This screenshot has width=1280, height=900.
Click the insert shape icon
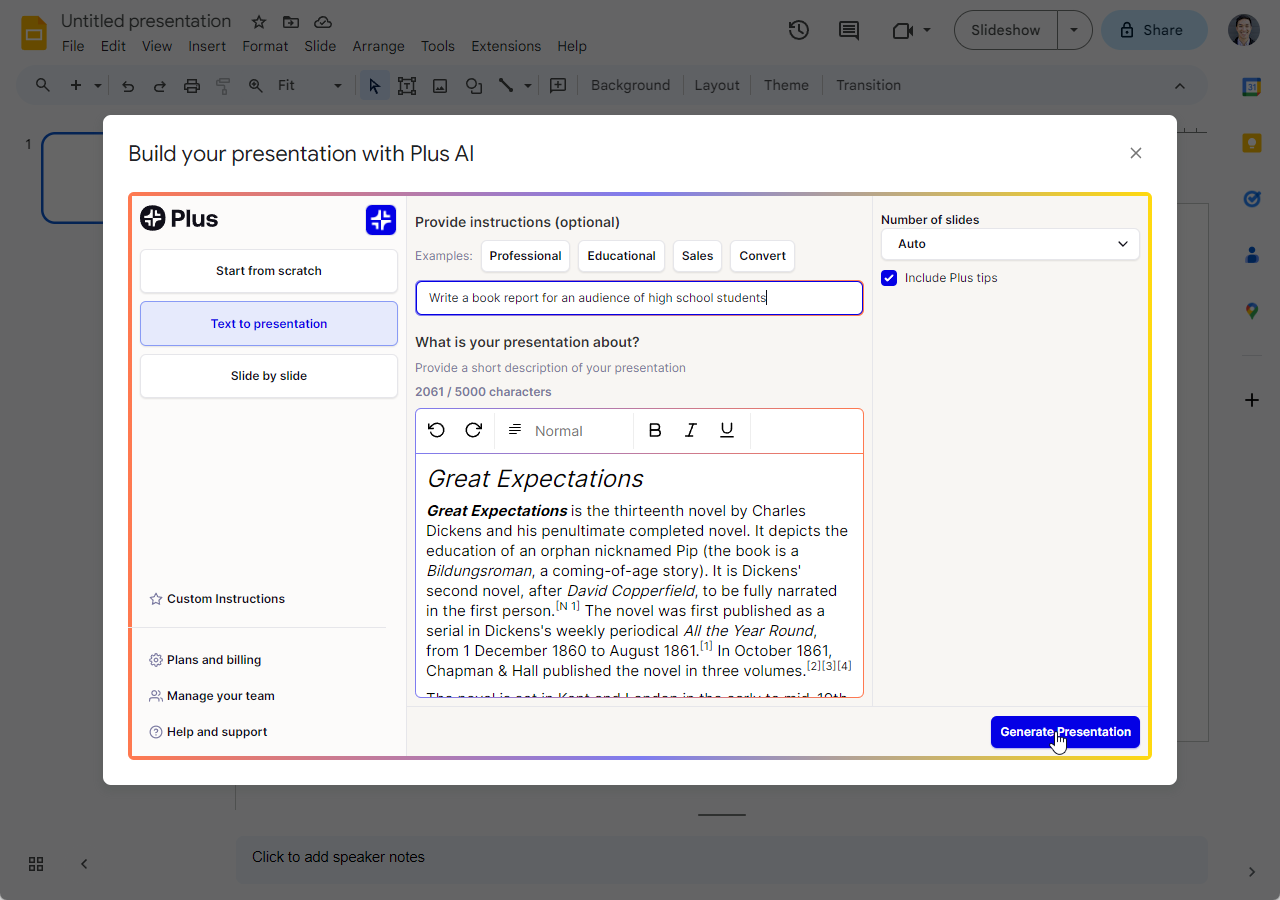point(474,86)
